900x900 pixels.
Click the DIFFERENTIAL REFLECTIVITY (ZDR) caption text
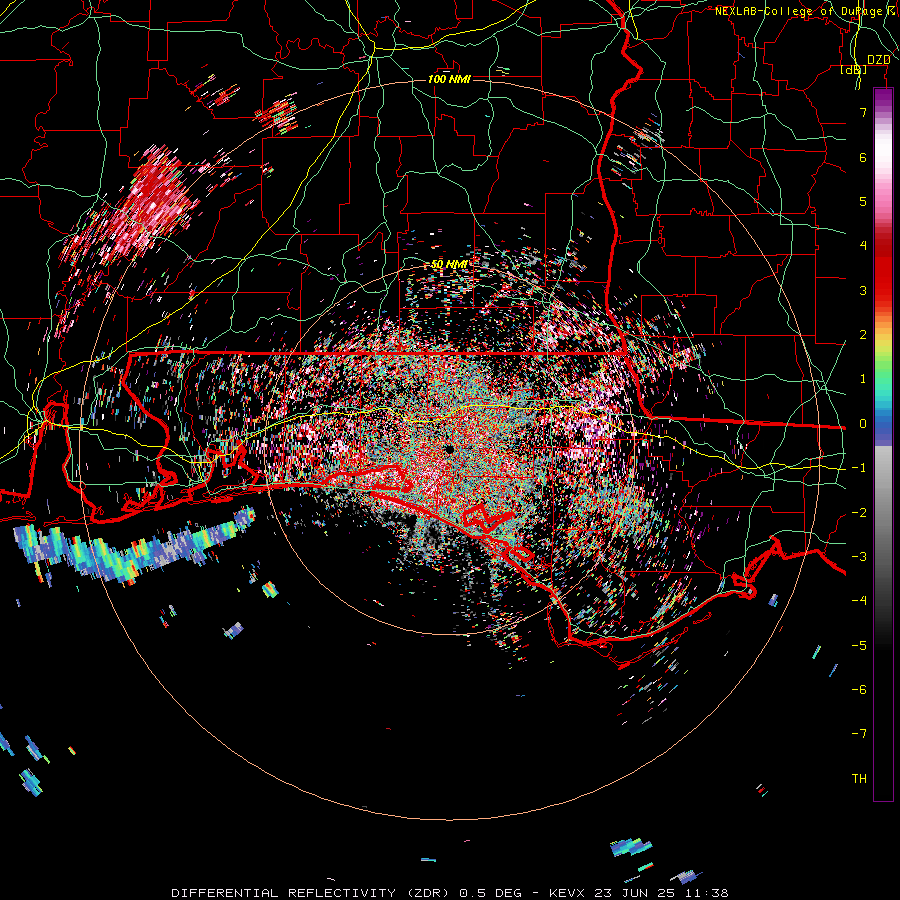point(312,893)
